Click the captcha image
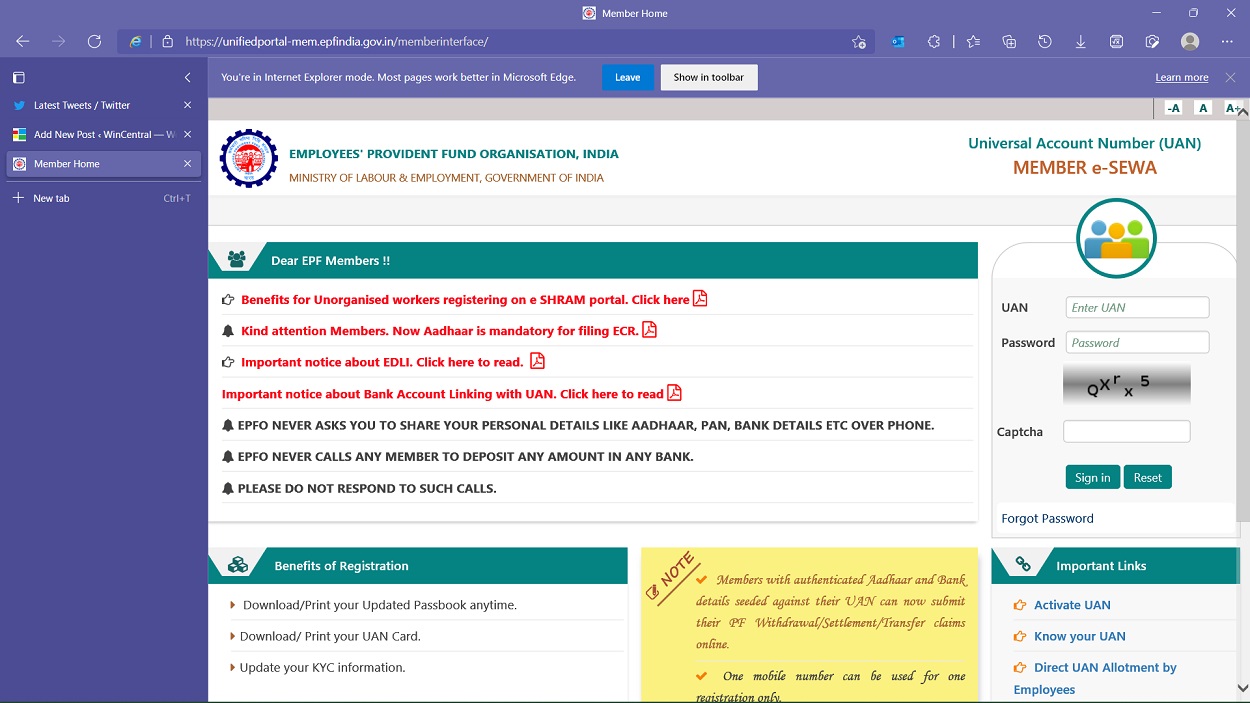This screenshot has width=1250, height=703. (x=1126, y=385)
